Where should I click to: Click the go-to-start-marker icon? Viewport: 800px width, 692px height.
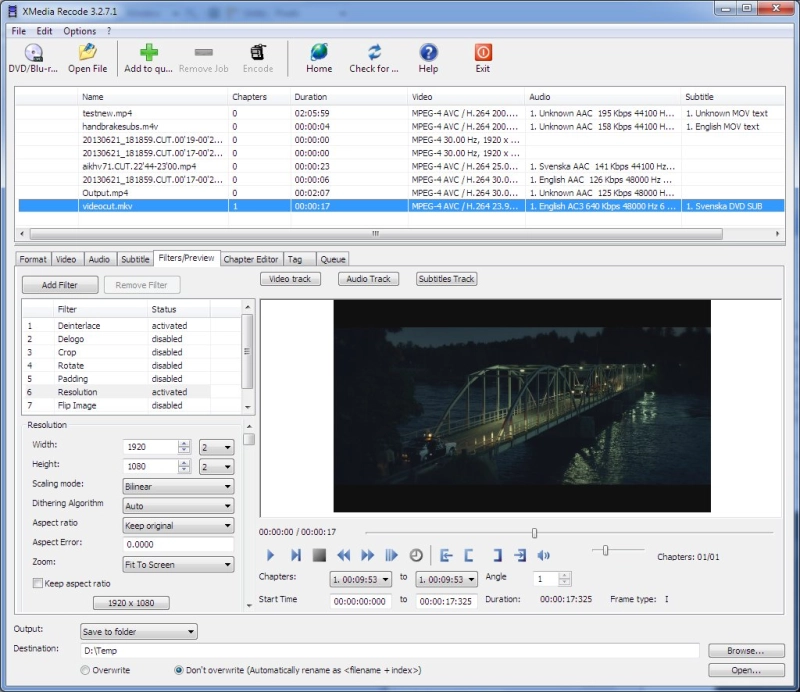click(x=446, y=555)
